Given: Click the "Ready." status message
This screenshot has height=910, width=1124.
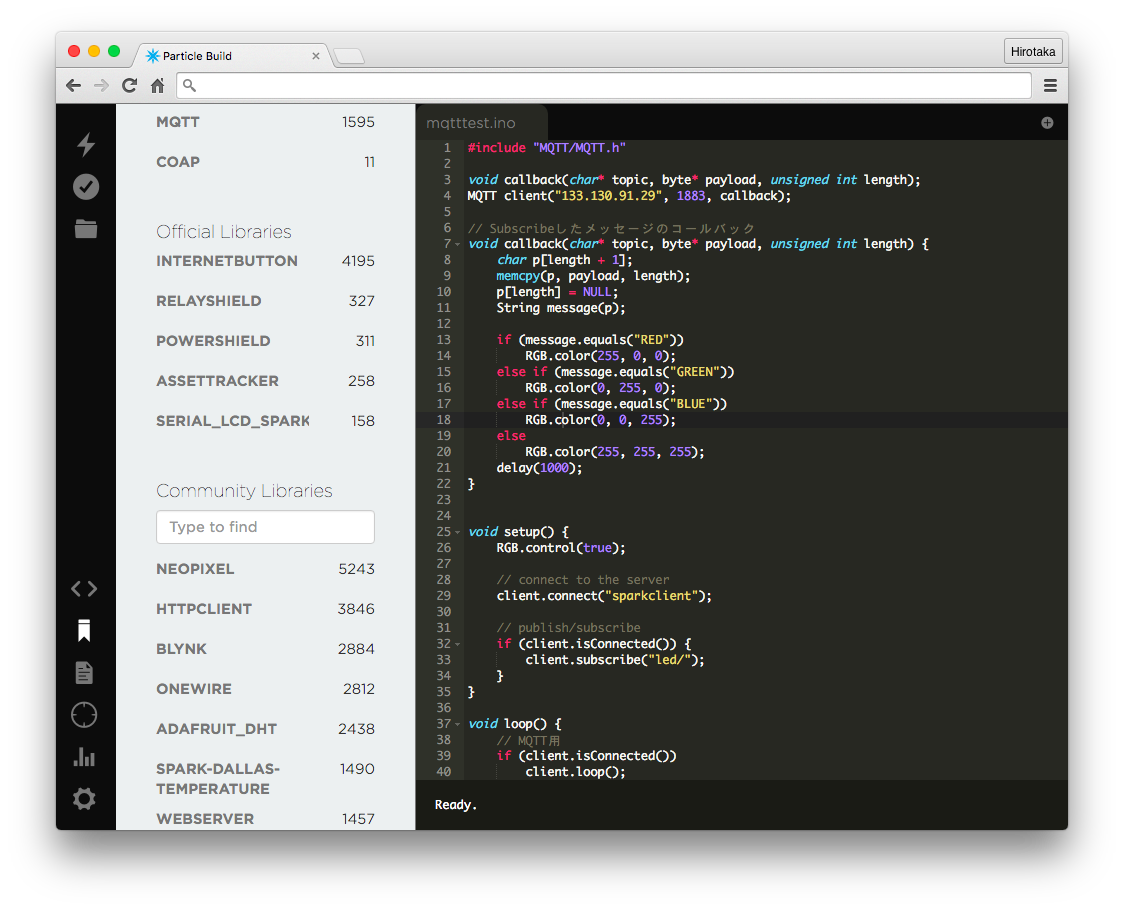Looking at the screenshot, I should click(456, 805).
